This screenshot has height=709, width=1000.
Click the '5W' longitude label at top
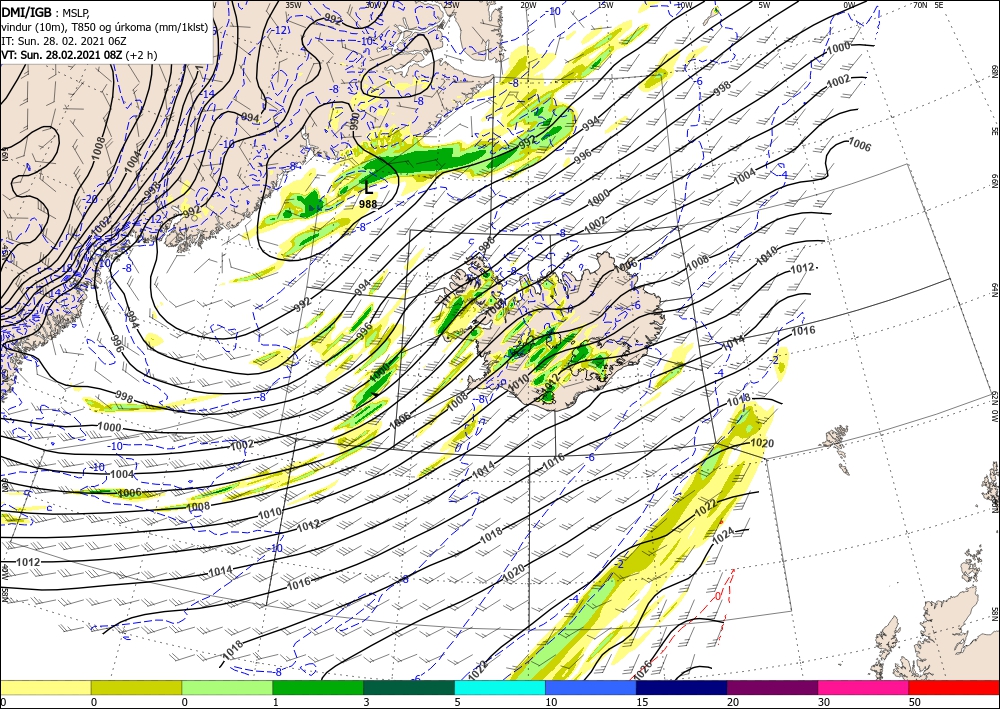click(764, 5)
